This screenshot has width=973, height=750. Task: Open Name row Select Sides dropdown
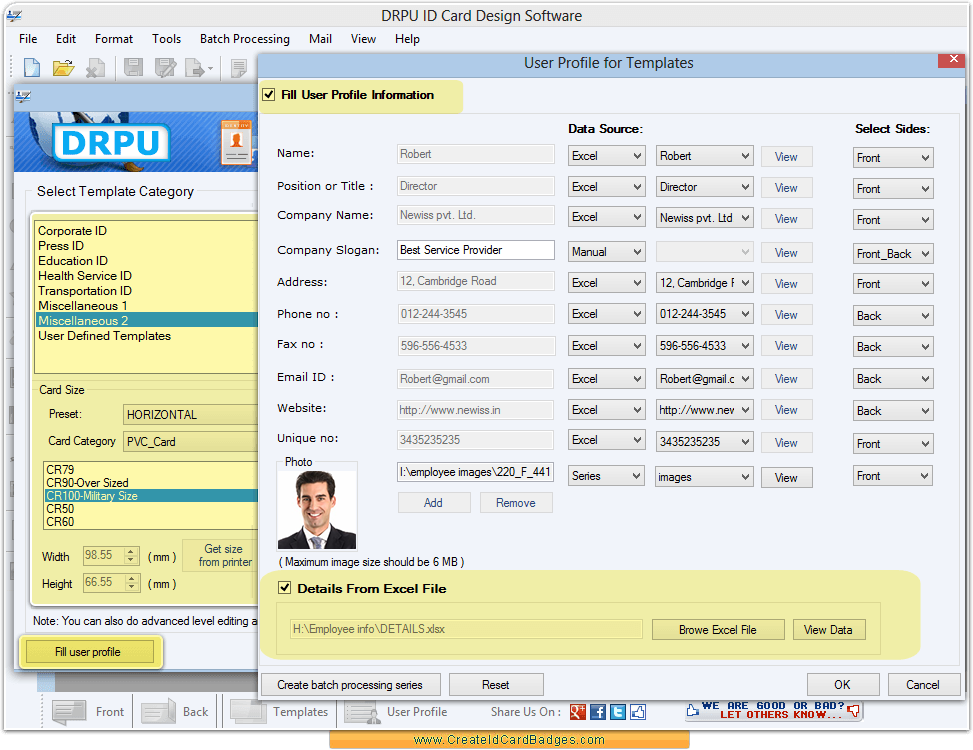893,158
